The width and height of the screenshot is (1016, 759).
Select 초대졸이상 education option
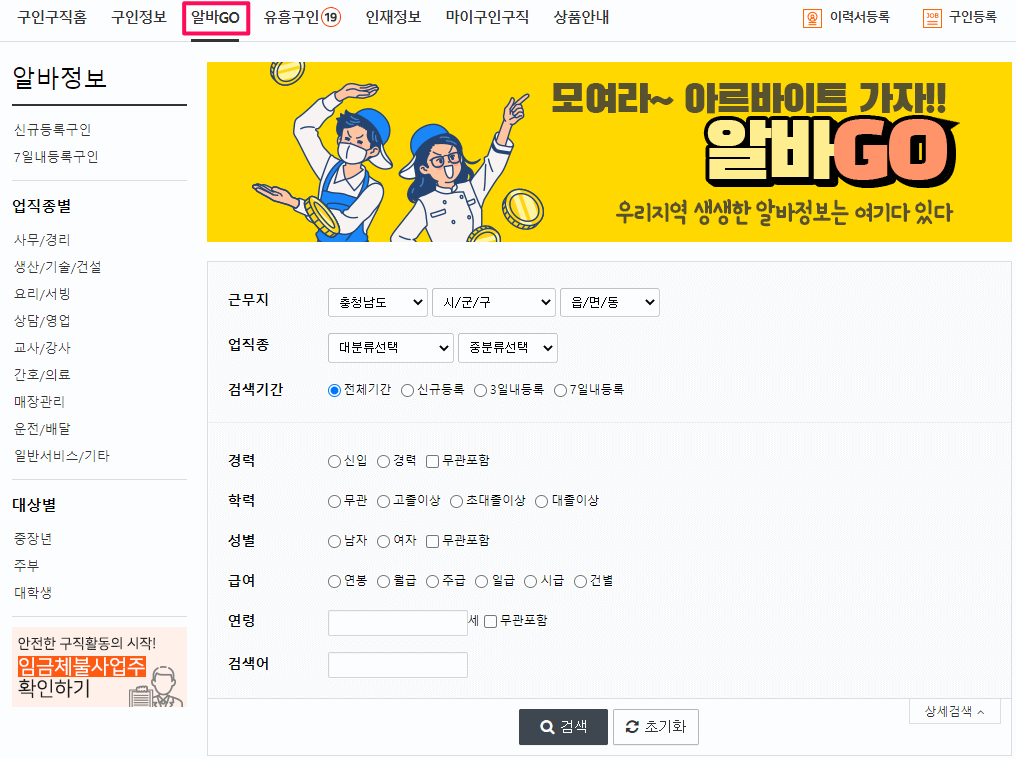(x=456, y=502)
